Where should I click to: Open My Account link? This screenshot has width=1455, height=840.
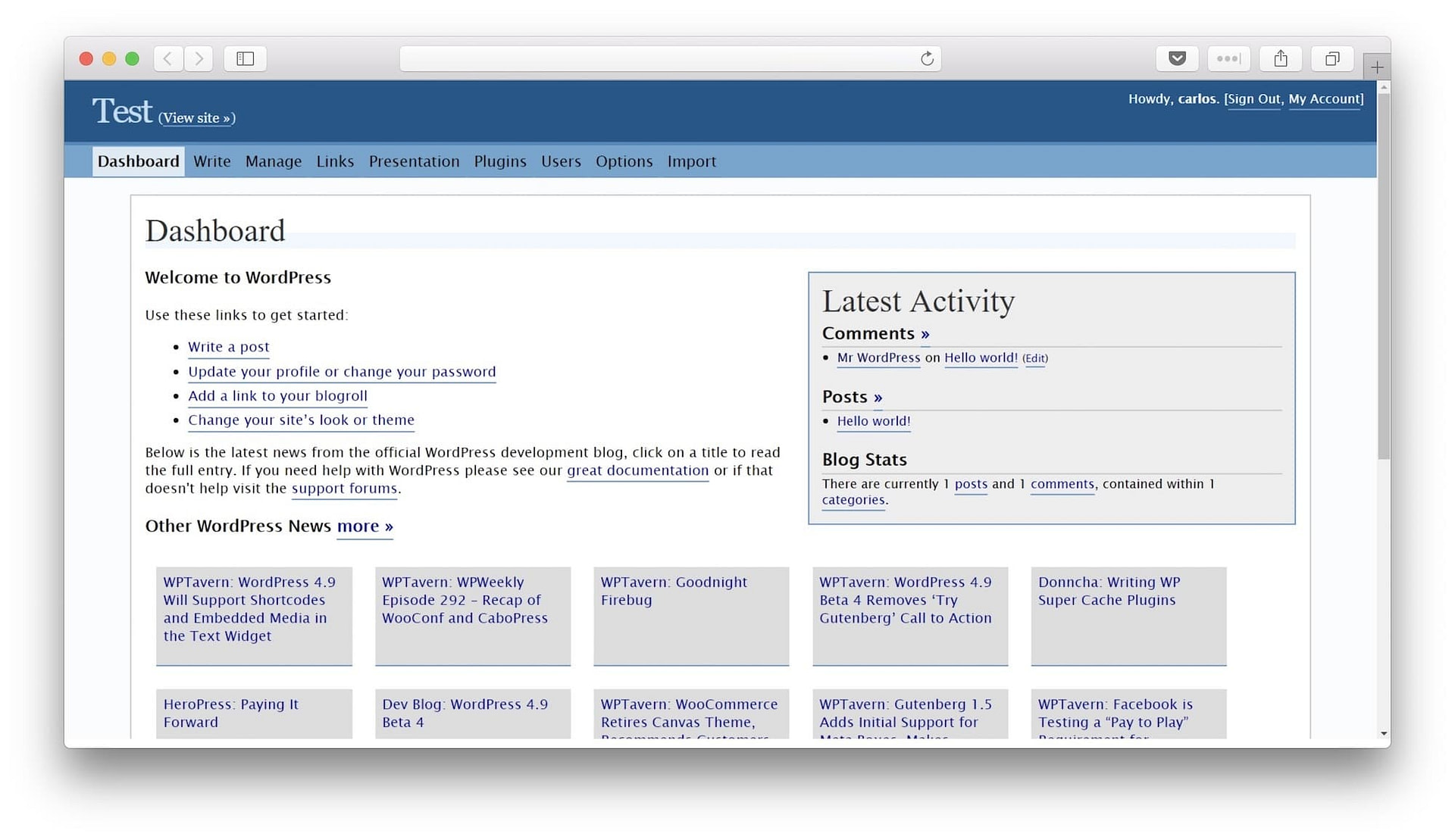[1324, 99]
